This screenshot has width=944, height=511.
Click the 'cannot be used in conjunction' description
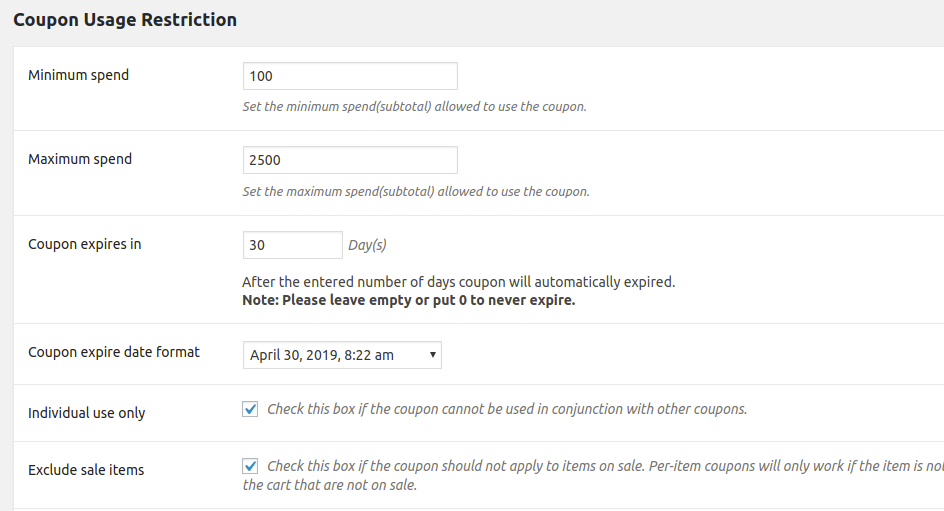pos(507,409)
